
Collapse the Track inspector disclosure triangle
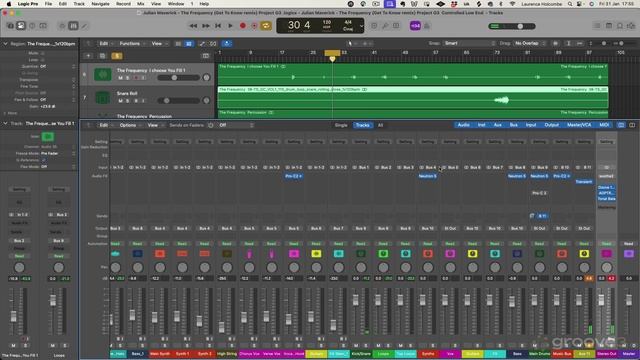pyautogui.click(x=5, y=123)
